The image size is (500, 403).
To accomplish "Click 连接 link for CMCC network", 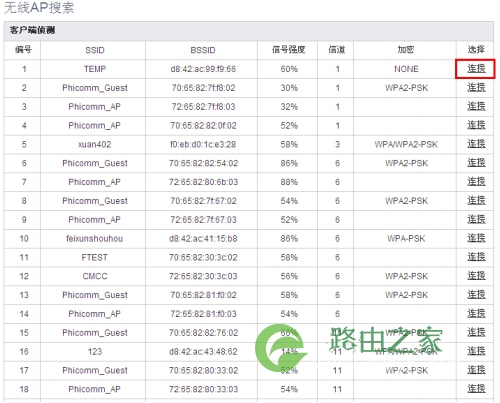I will point(476,276).
